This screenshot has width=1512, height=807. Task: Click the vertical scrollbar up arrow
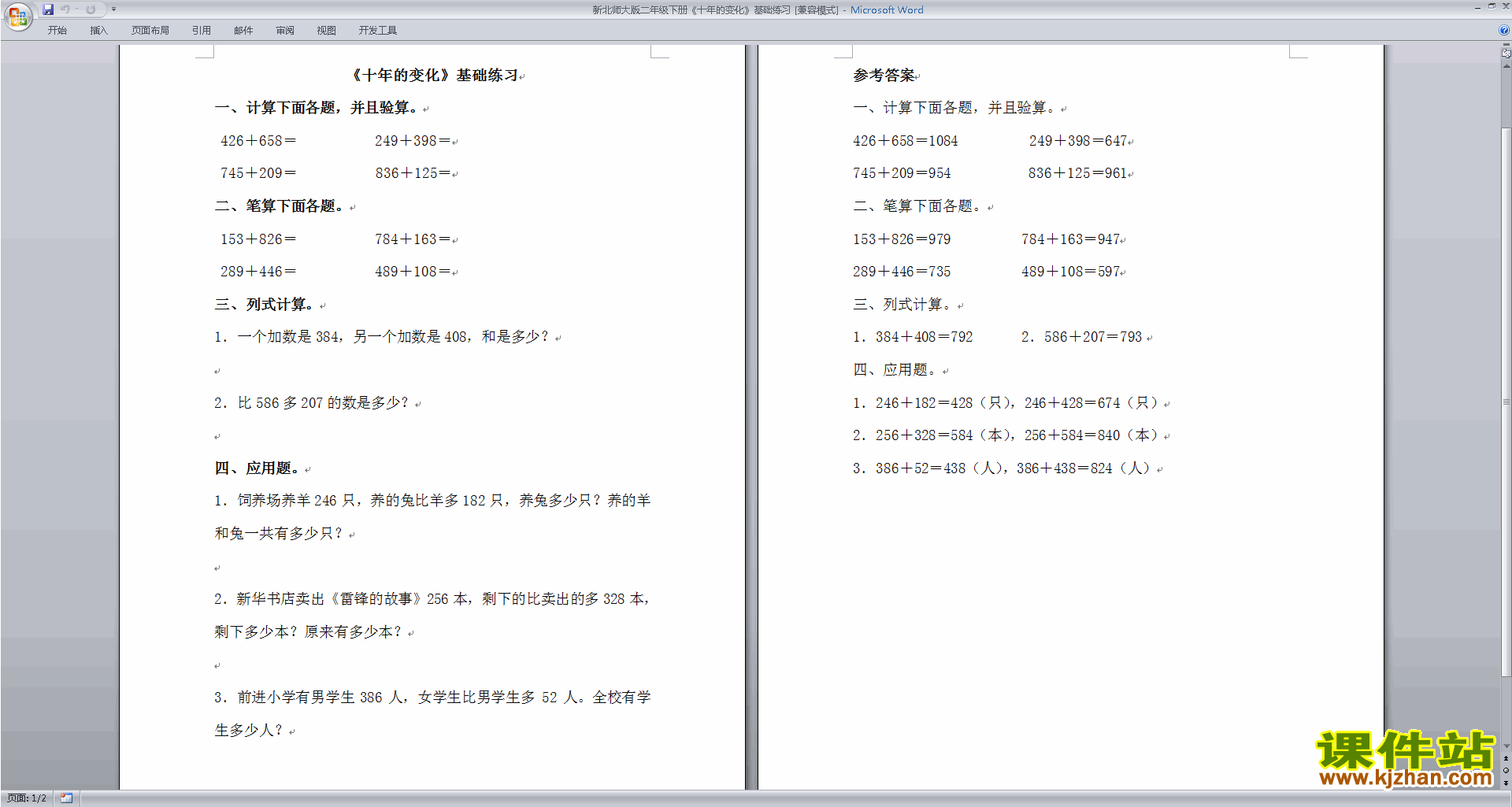(x=1506, y=66)
